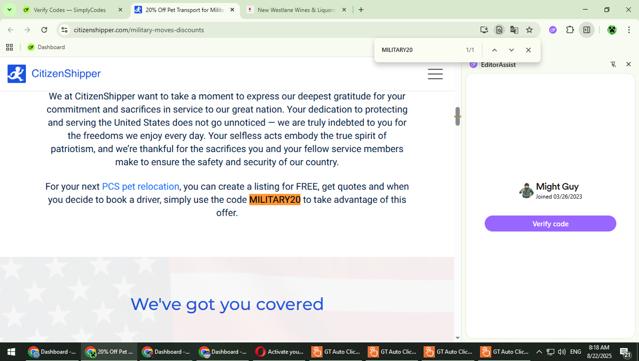
Task: Close the Verify Codes — SimplyCodes tab
Action: (x=120, y=10)
